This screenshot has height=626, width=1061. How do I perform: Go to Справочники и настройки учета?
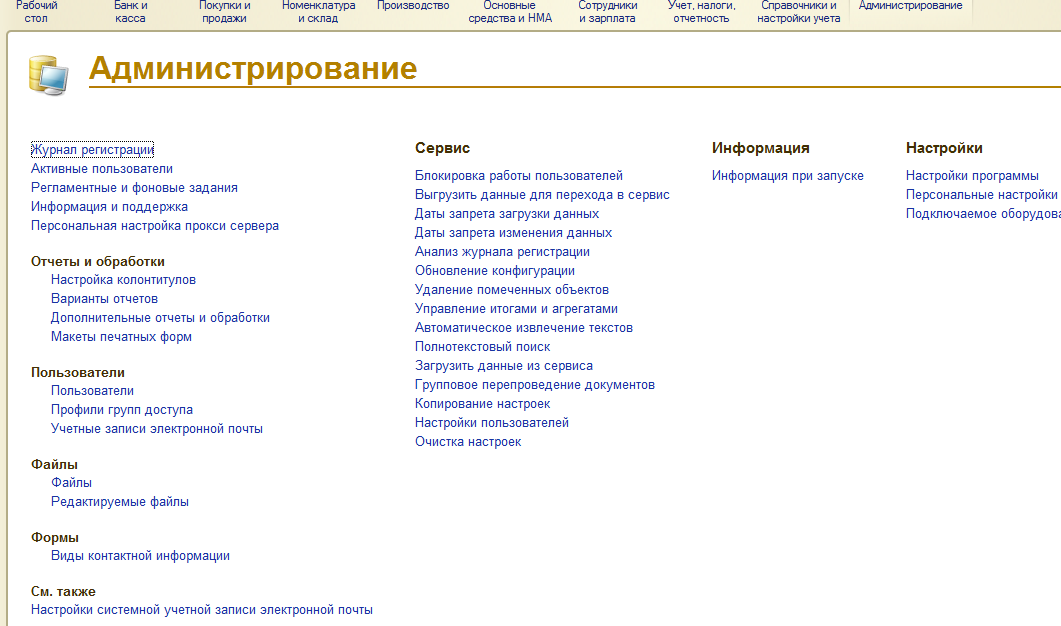798,12
